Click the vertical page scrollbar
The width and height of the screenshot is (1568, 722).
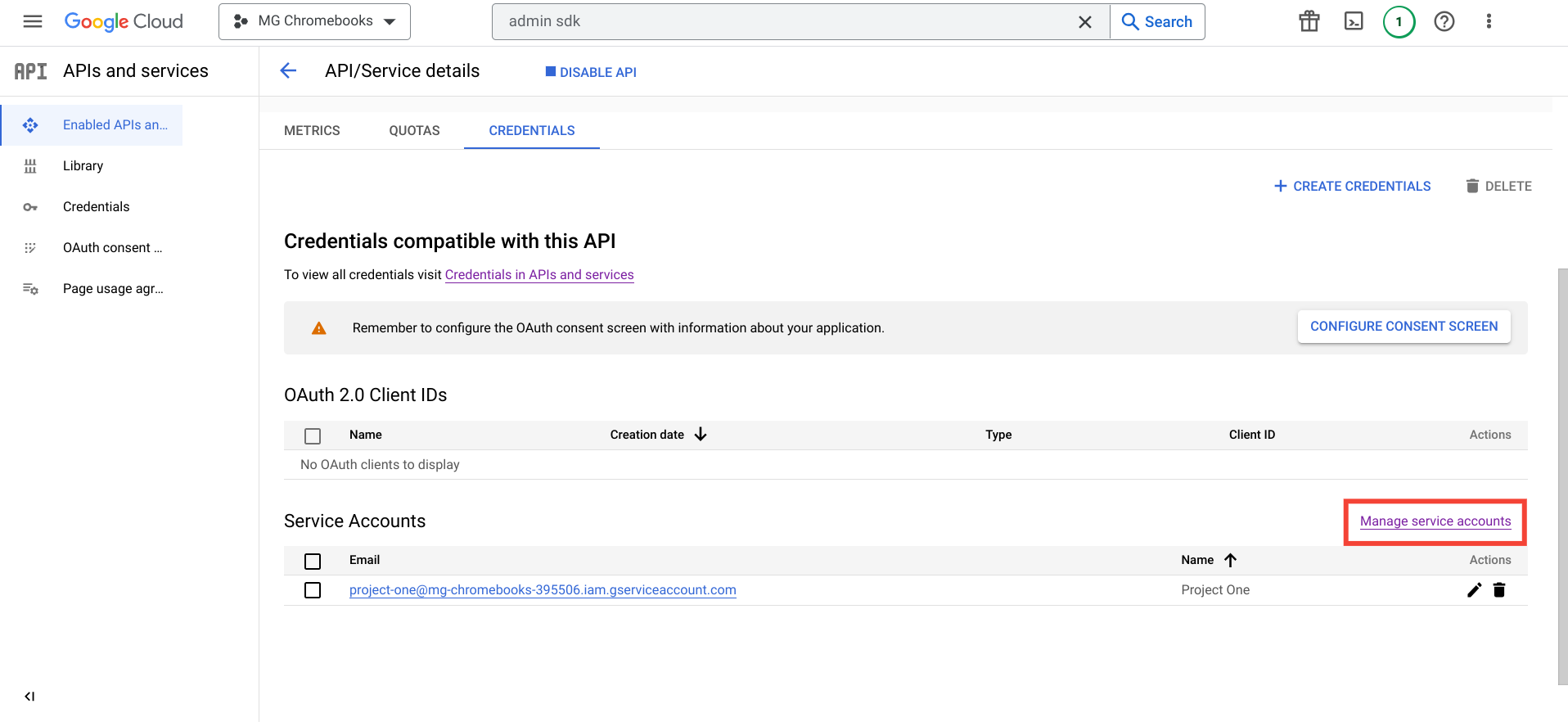click(x=1562, y=476)
